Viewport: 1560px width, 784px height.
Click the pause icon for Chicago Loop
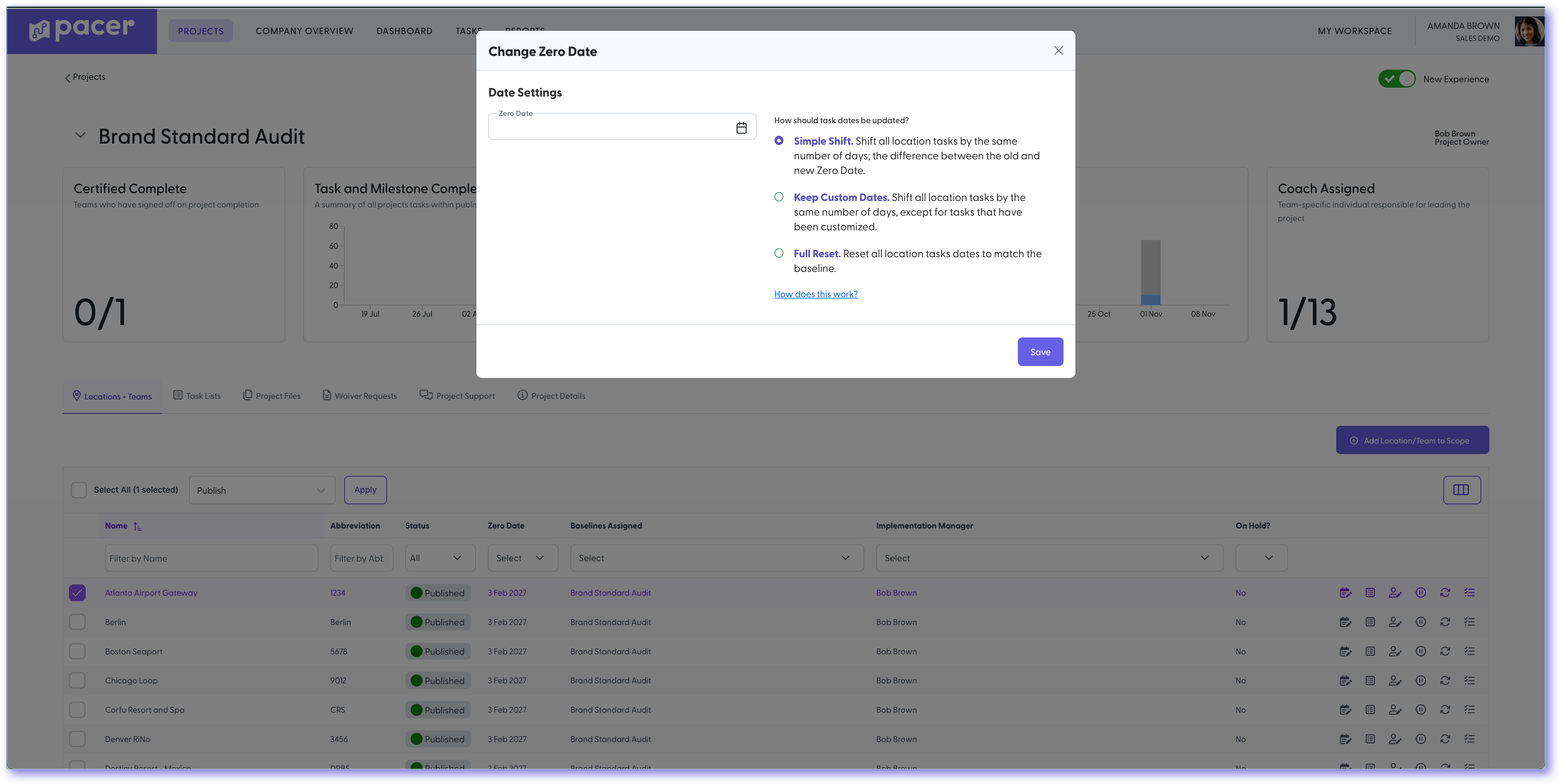[x=1421, y=681]
